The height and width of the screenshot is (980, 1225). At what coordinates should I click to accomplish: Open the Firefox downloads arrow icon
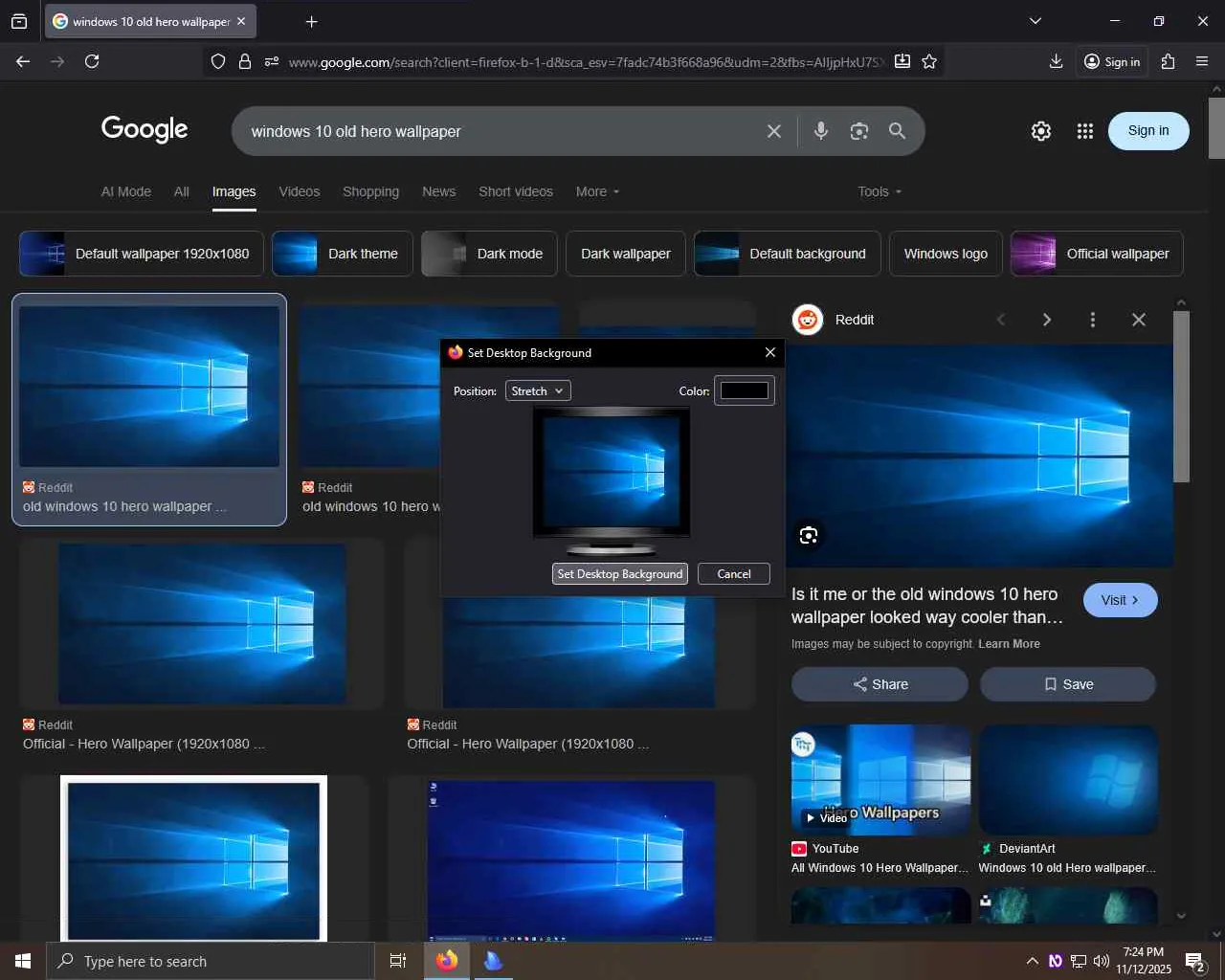[x=1056, y=61]
